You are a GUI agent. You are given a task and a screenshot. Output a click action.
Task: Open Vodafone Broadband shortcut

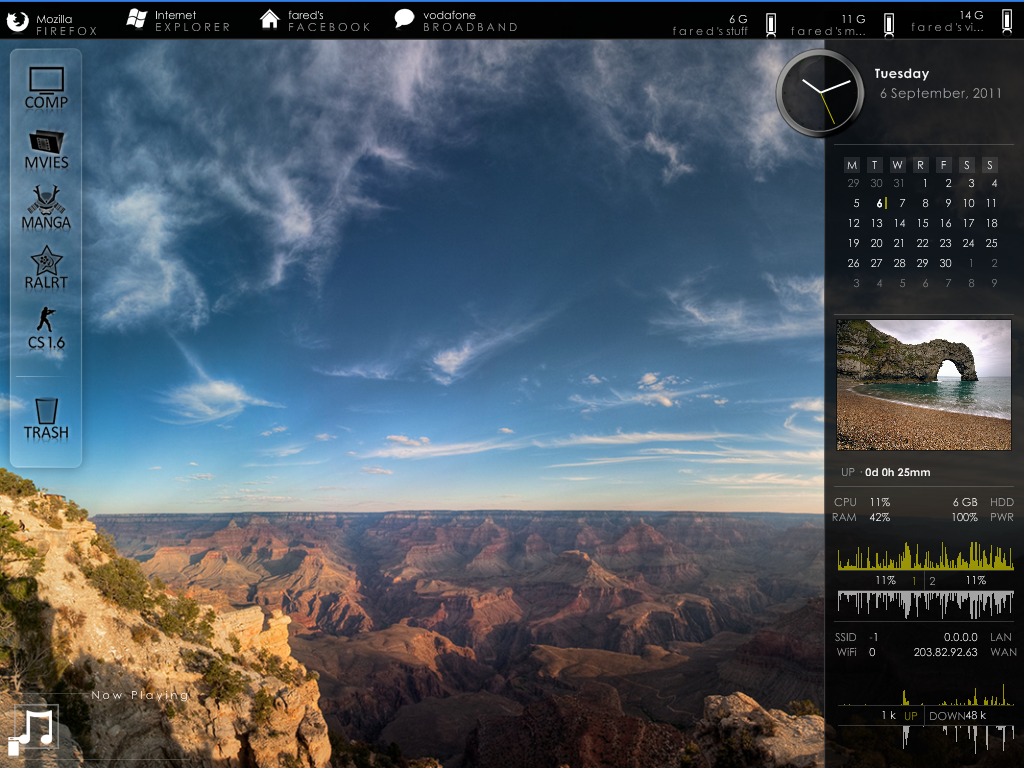click(x=455, y=22)
